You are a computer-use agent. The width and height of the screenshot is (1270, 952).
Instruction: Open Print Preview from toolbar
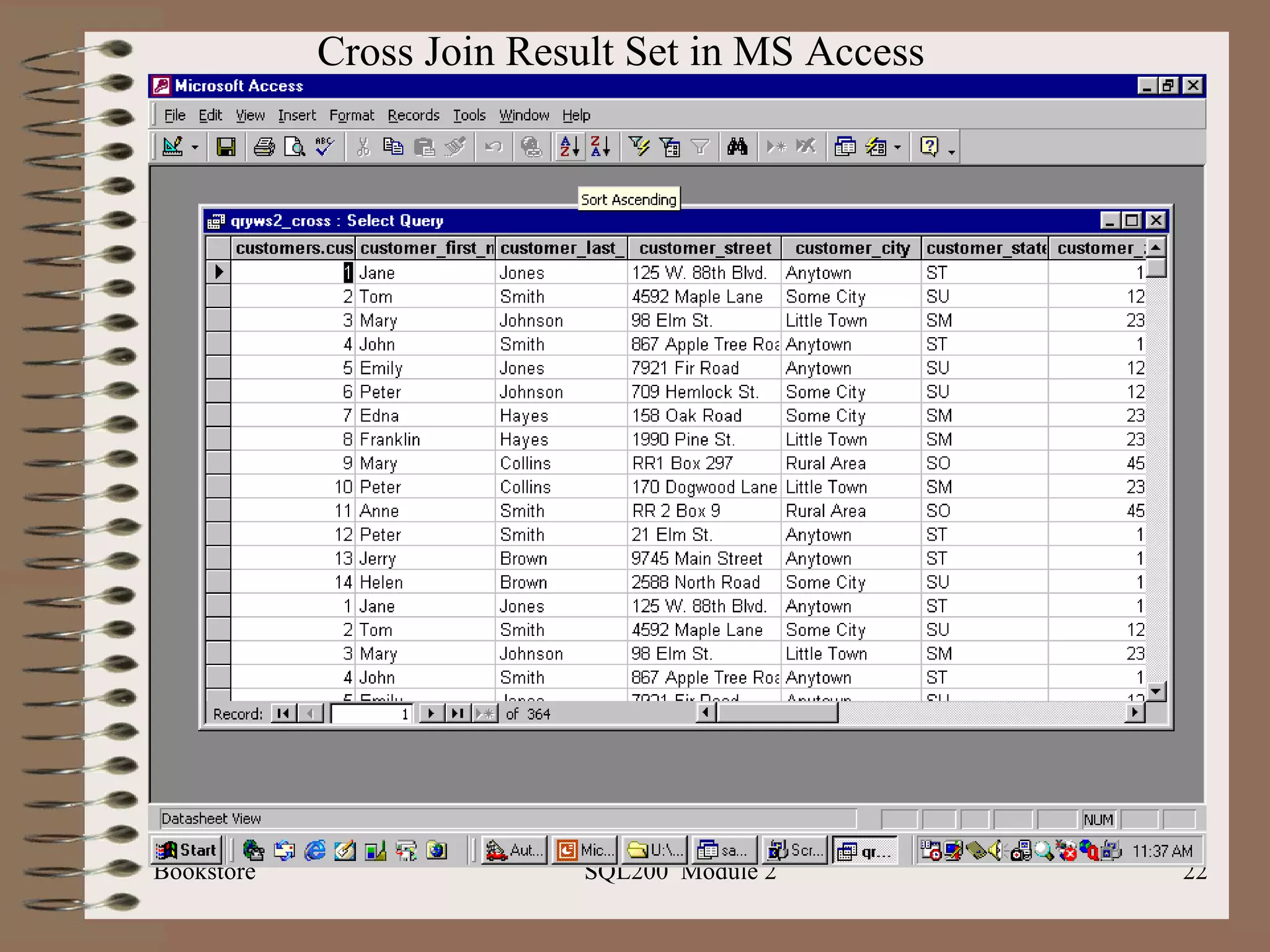pyautogui.click(x=295, y=147)
